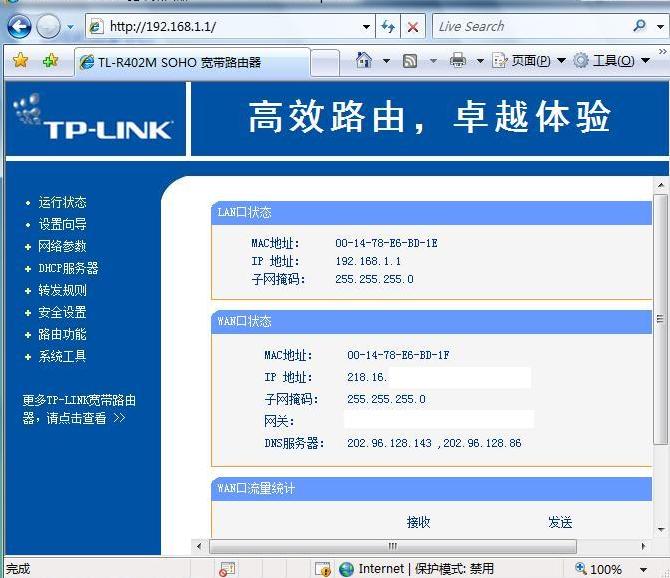This screenshot has height=578, width=670.
Task: Click the WAN口流量统计 section header
Action: coord(432,488)
